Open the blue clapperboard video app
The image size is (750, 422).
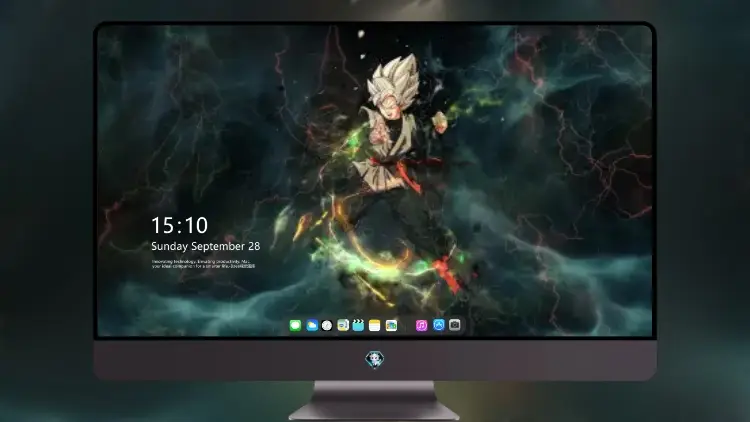tap(358, 325)
